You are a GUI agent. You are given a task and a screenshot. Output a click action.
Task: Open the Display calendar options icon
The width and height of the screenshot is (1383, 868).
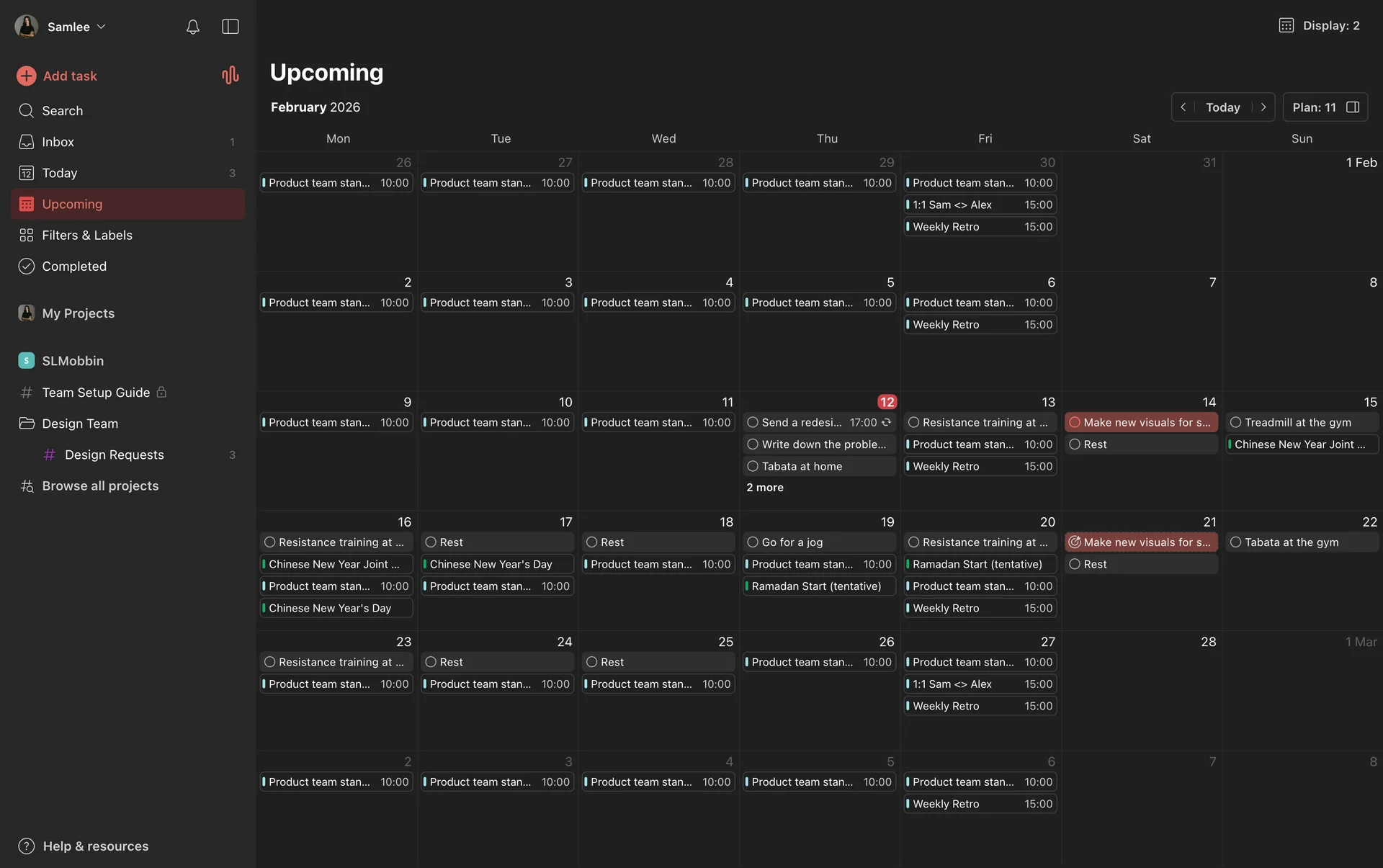[1286, 25]
